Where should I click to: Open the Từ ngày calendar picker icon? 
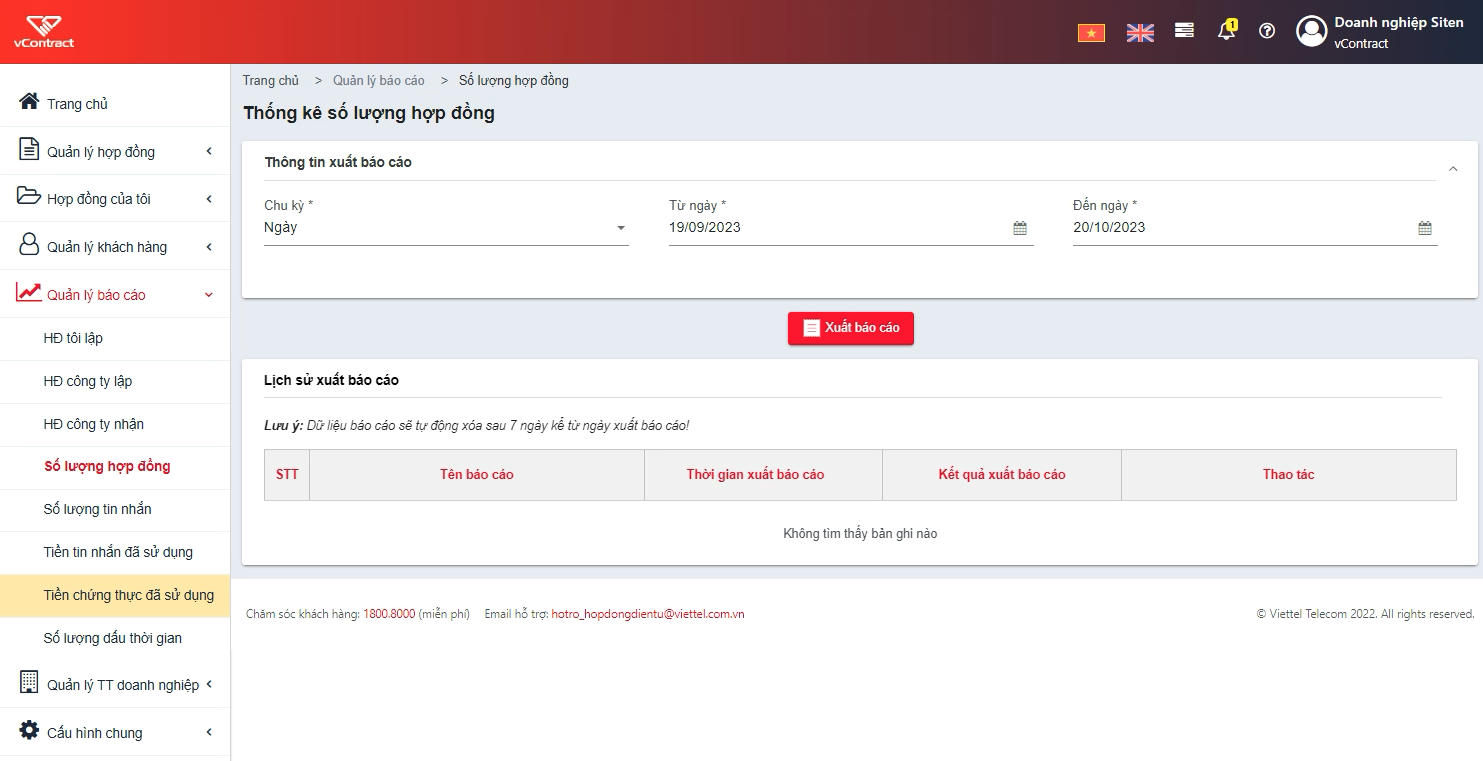(x=1020, y=228)
